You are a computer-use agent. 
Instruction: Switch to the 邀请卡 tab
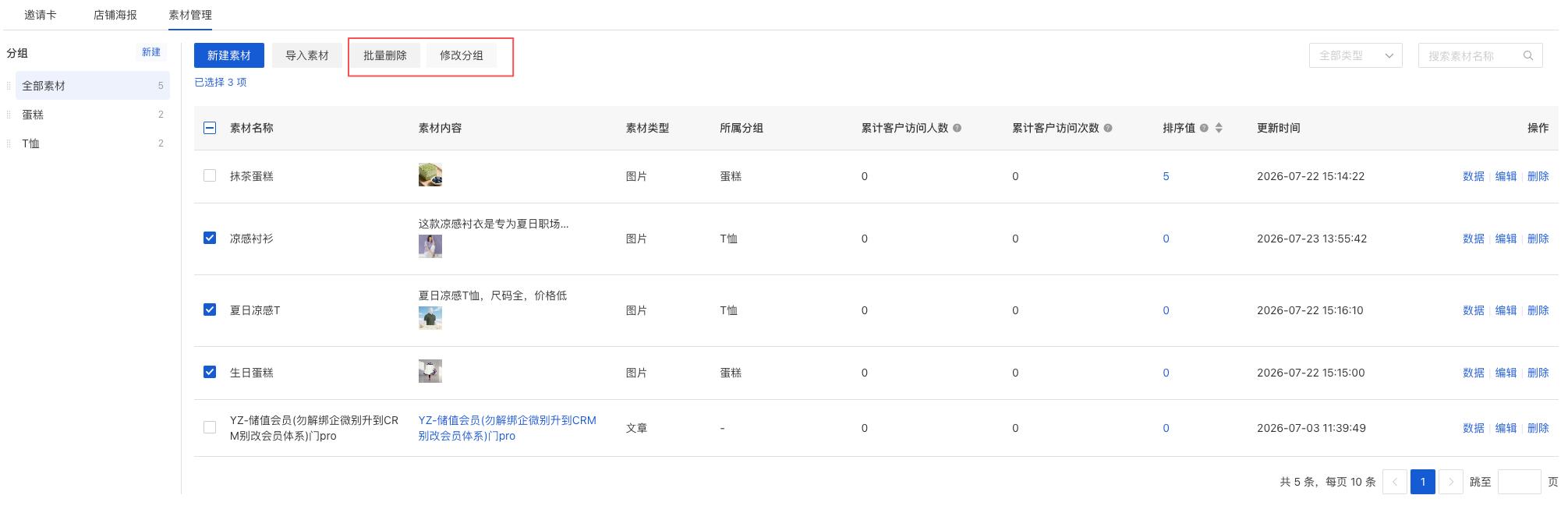coord(41,15)
